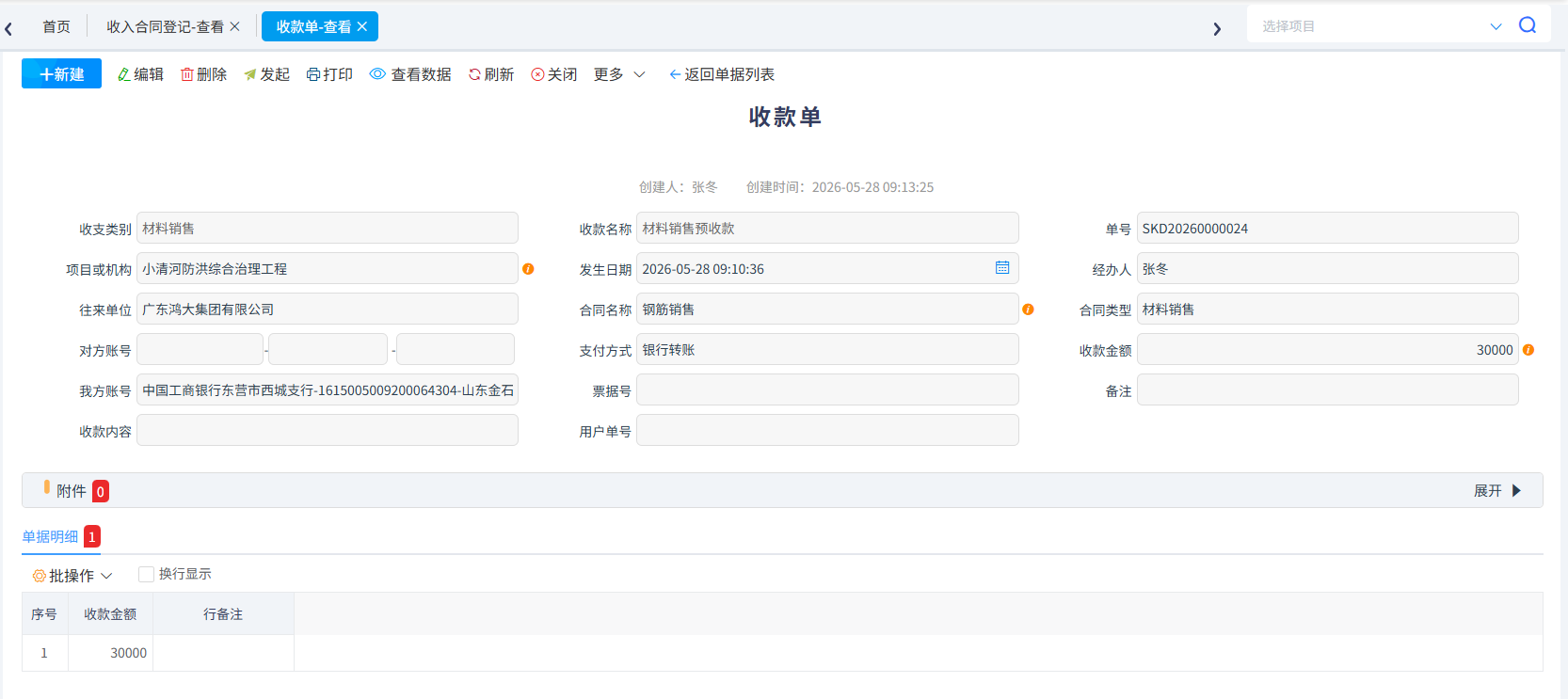Image resolution: width=1568 pixels, height=699 pixels.
Task: Expand the 附件 section with 展开
Action: pos(1497,490)
